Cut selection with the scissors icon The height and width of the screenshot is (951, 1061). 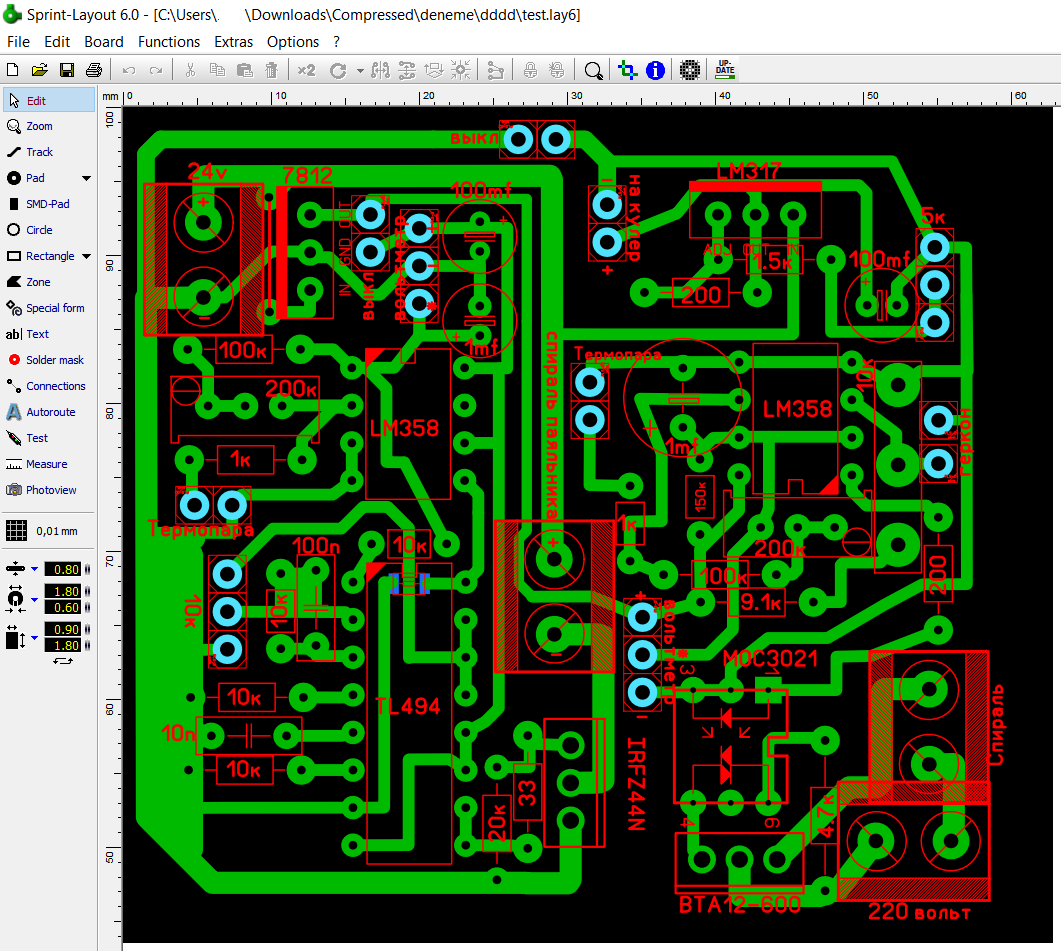point(190,70)
